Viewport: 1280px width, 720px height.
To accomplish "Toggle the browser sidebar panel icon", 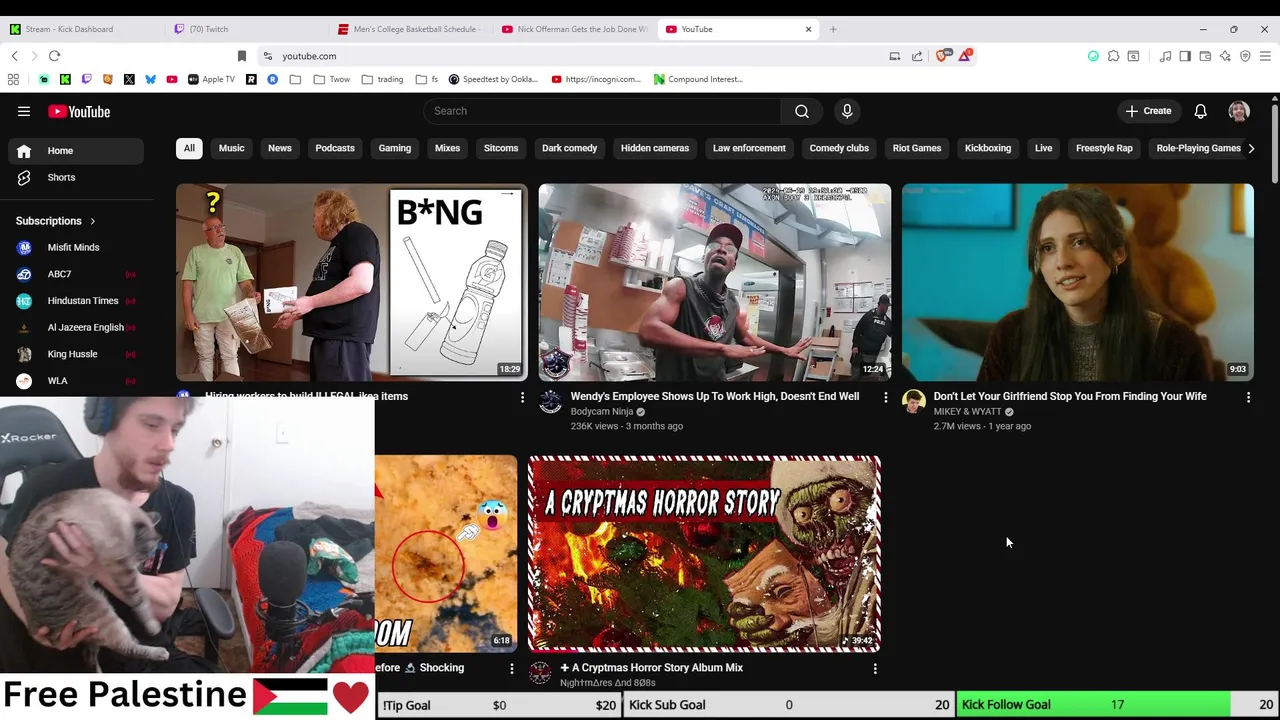I will [1185, 56].
